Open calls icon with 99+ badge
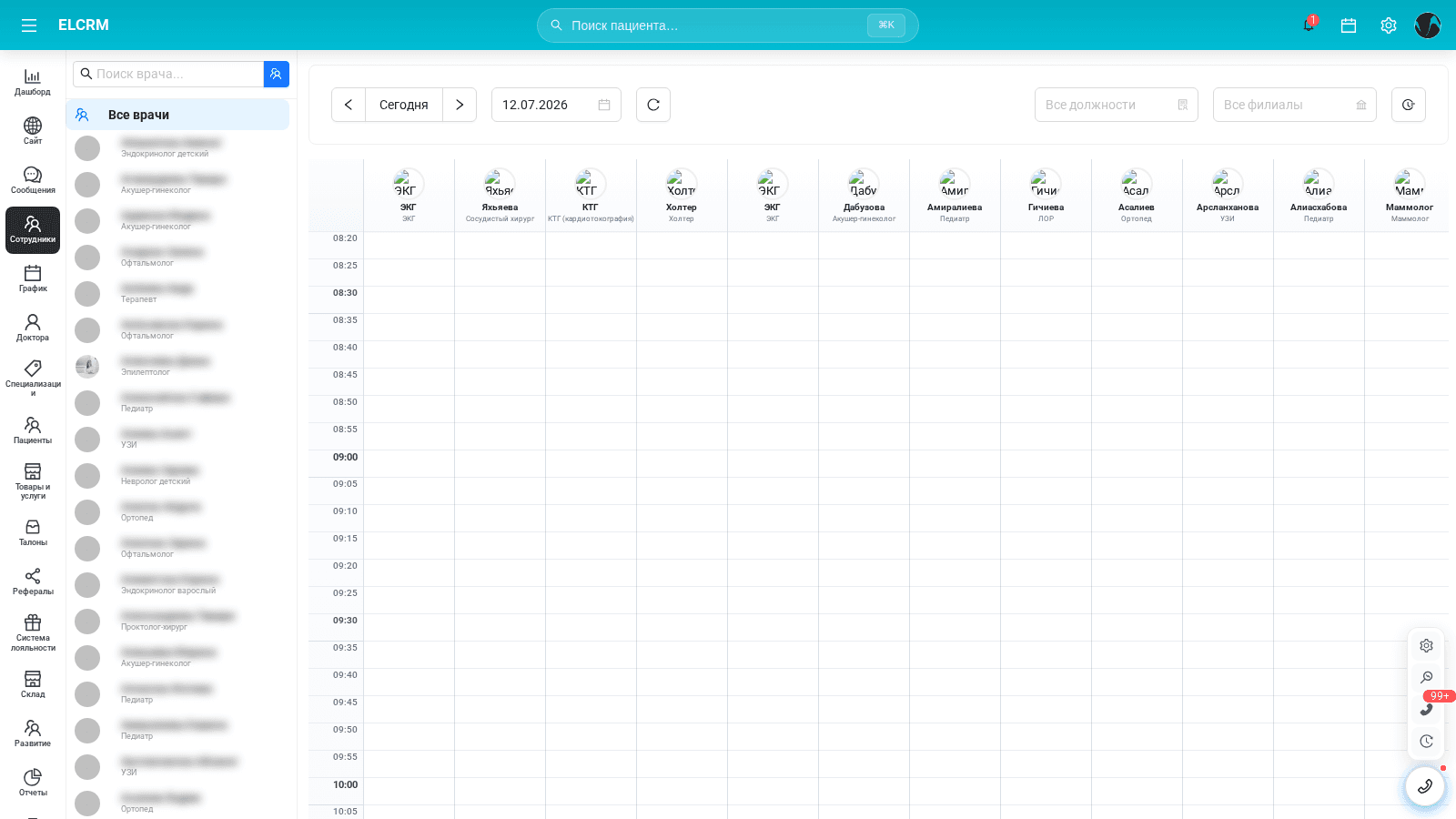 1426,709
